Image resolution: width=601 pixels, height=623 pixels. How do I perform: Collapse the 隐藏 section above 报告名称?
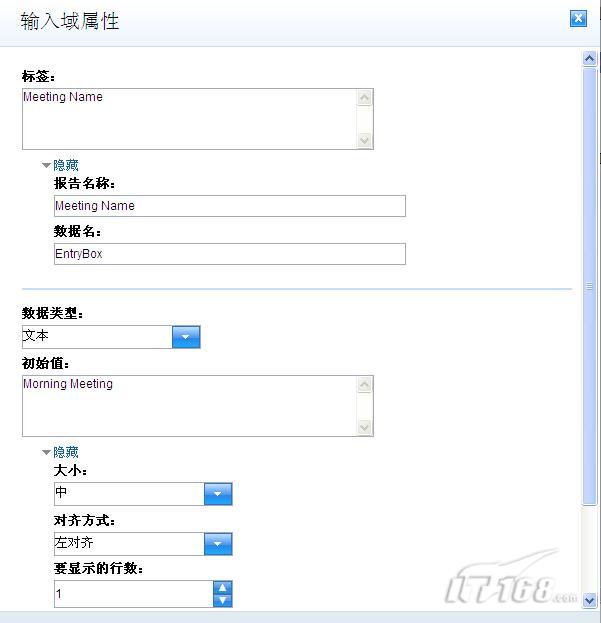click(x=46, y=165)
